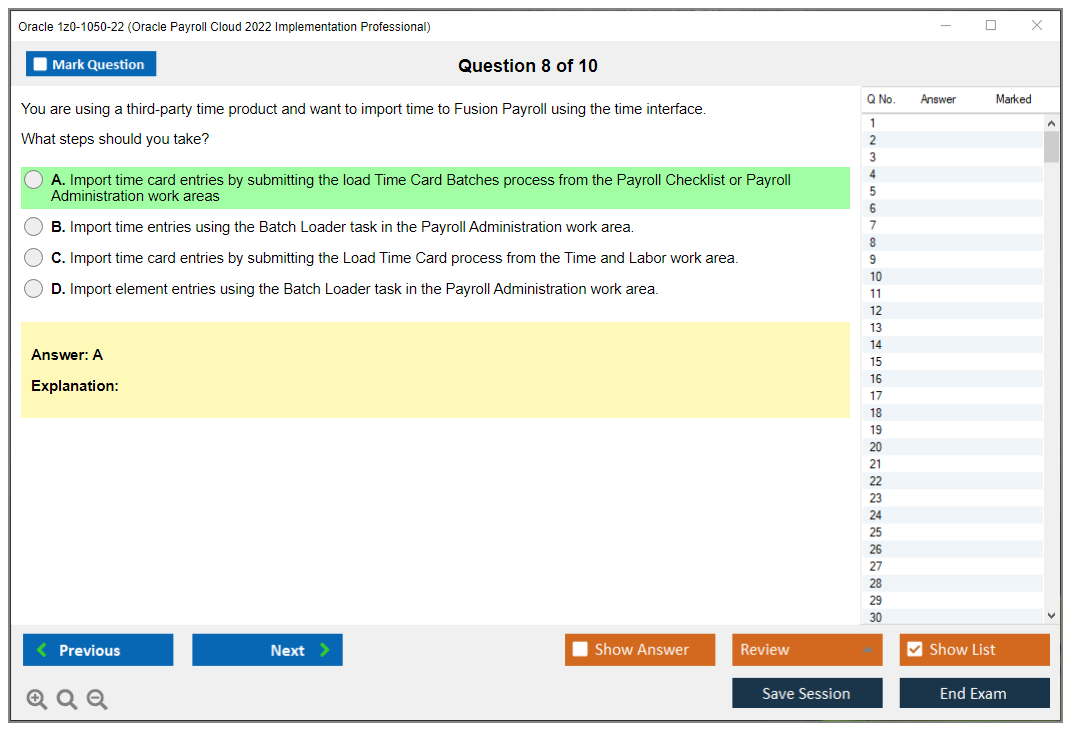Disable the Show List checkbox
1075x735 pixels.
tap(913, 649)
